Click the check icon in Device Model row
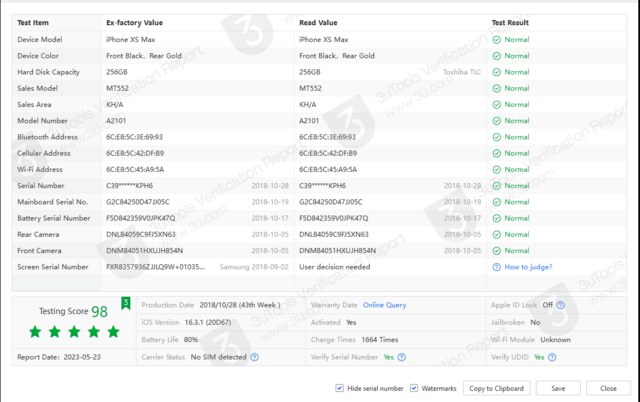Image resolution: width=640 pixels, height=402 pixels. (x=496, y=40)
